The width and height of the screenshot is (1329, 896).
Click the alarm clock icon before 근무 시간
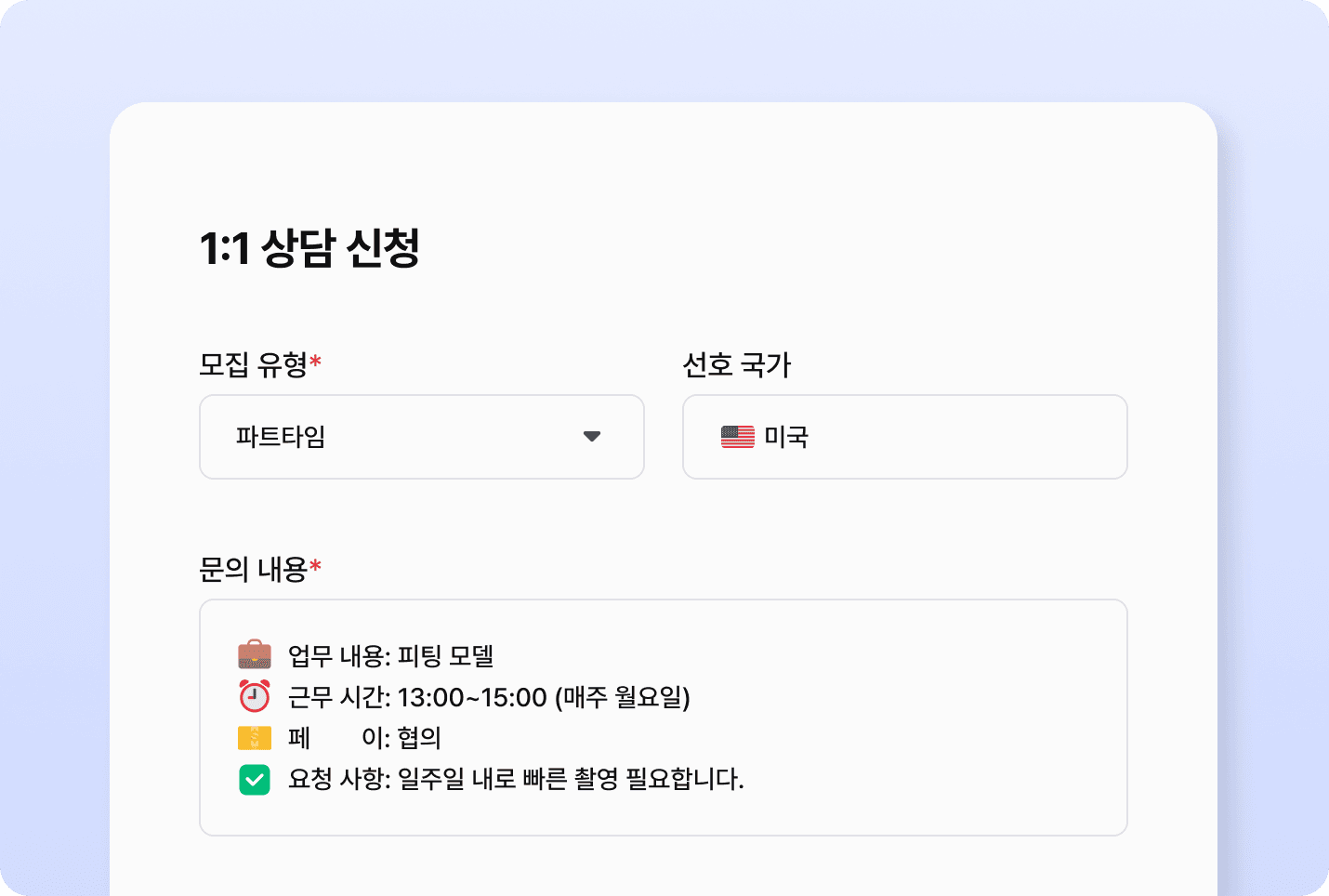tap(255, 696)
